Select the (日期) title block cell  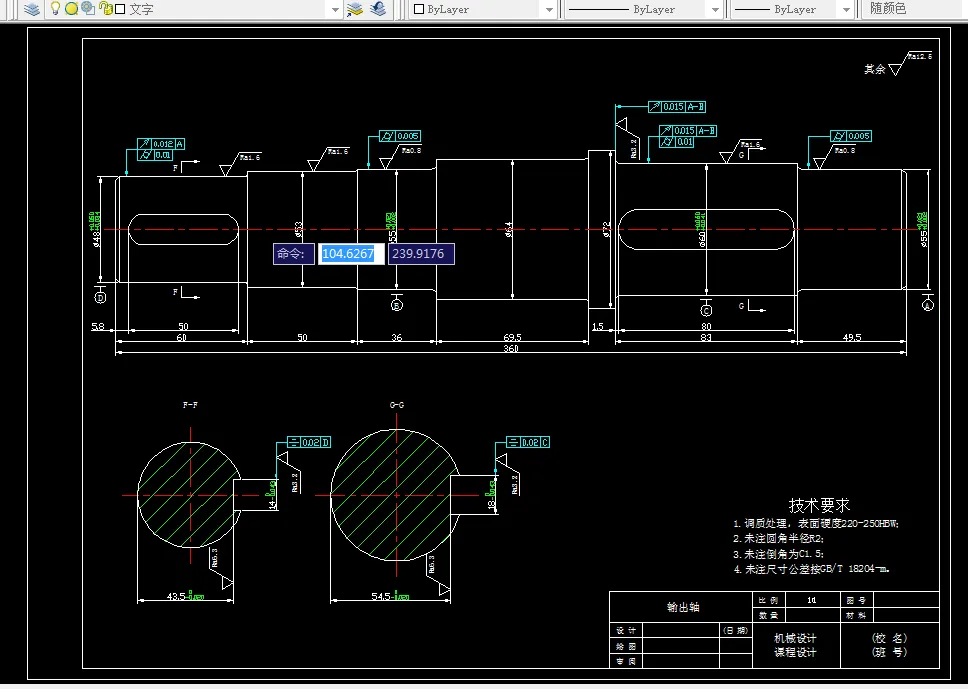point(735,630)
